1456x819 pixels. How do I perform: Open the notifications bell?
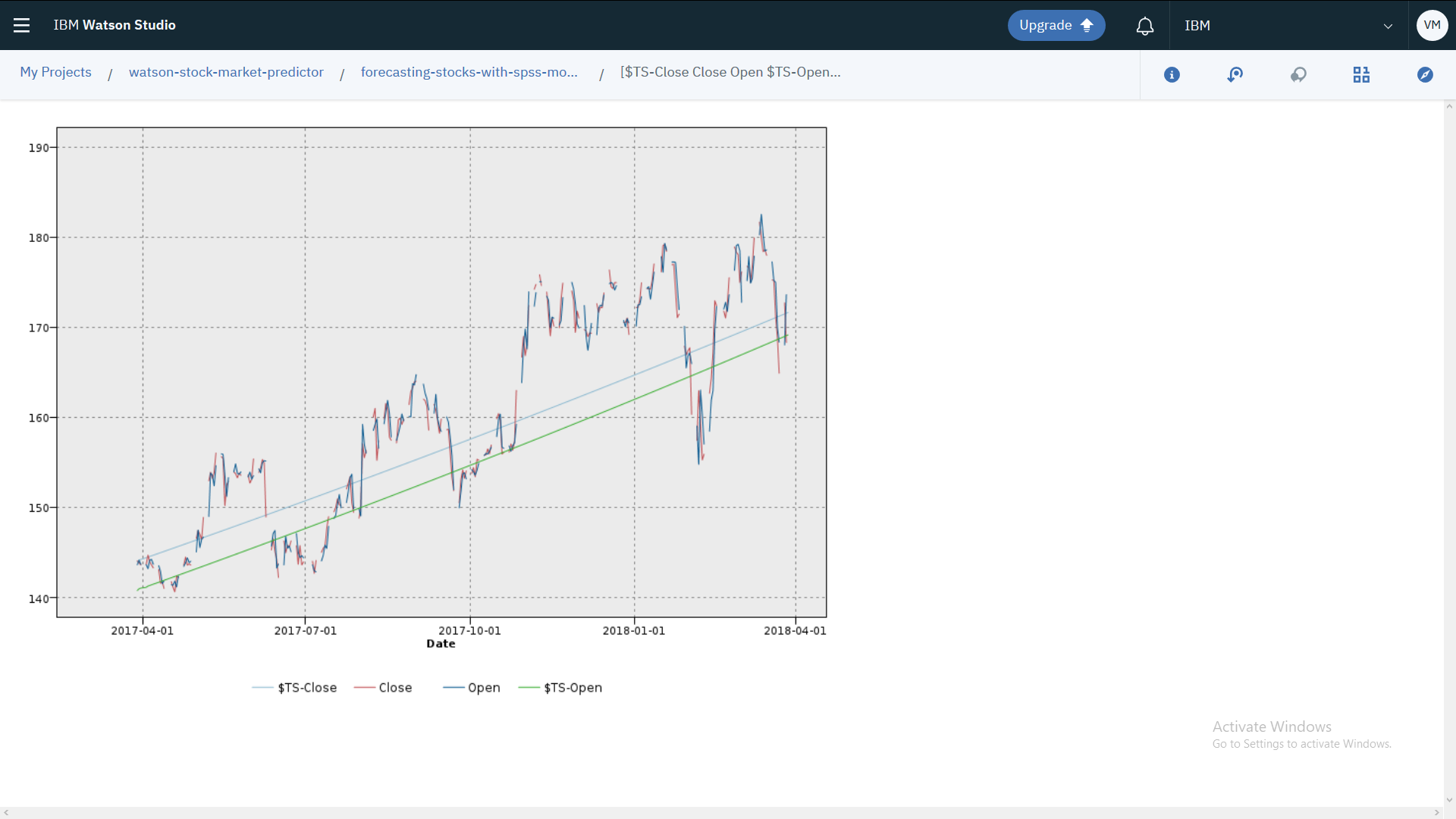pyautogui.click(x=1145, y=26)
